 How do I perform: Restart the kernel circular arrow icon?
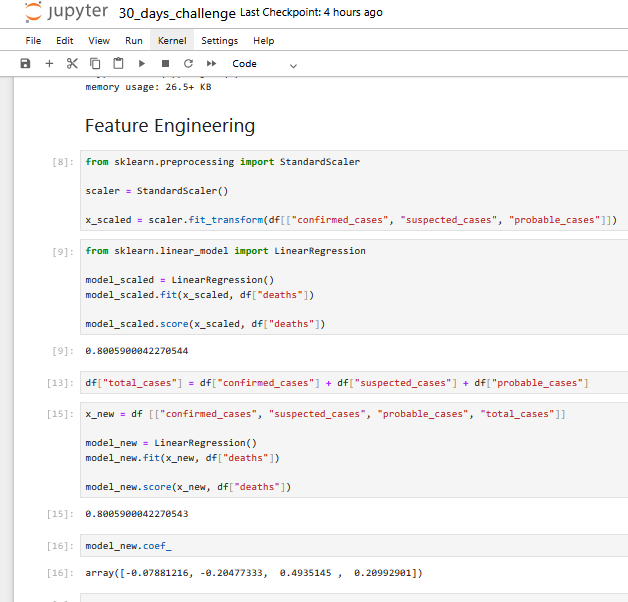coord(188,63)
